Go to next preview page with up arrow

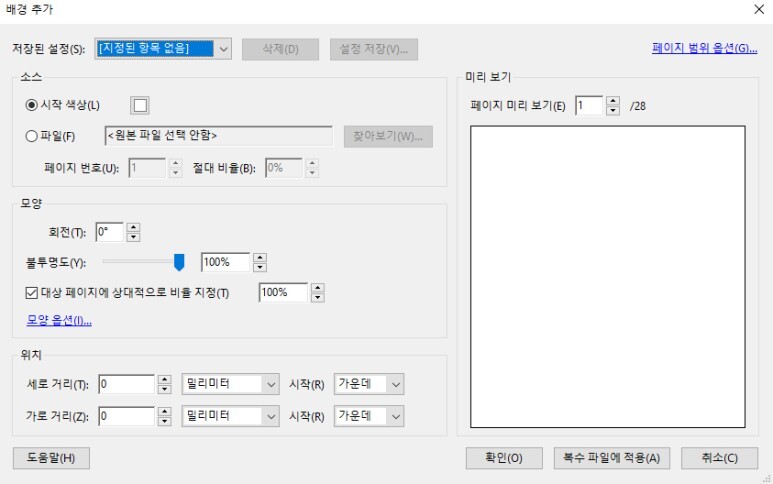coord(613,101)
